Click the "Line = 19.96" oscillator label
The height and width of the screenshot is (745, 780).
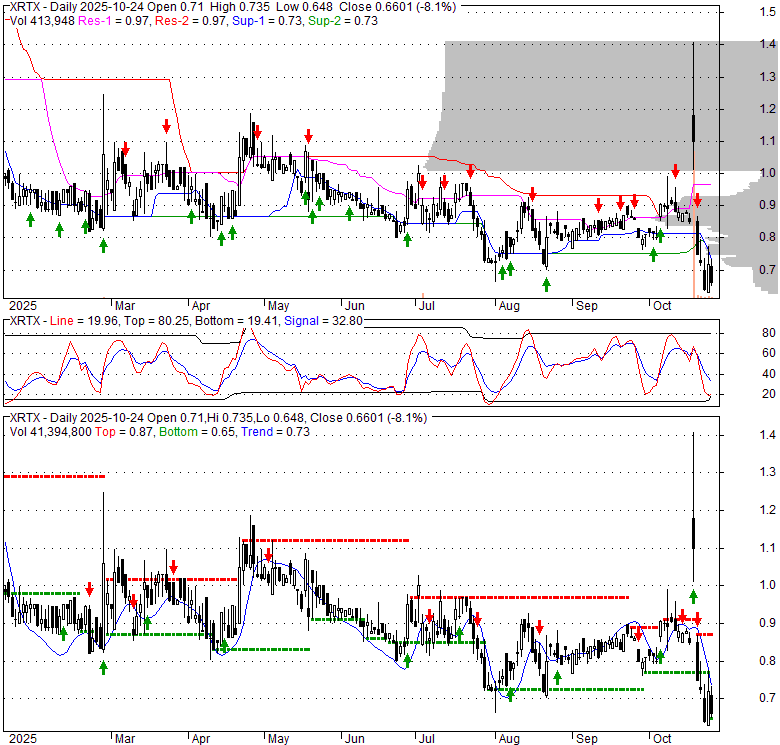pyautogui.click(x=84, y=321)
